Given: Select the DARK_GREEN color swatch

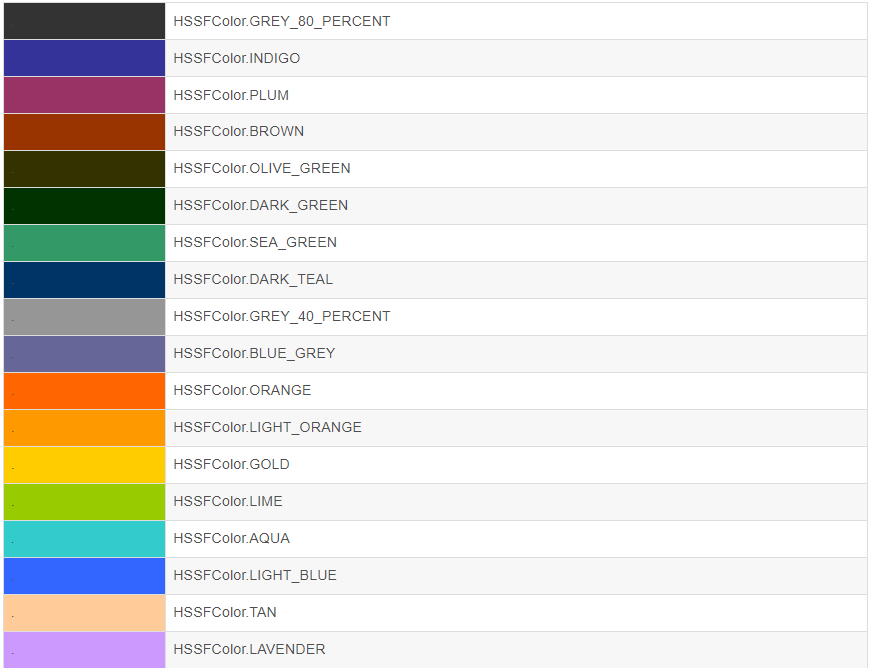Looking at the screenshot, I should click(x=84, y=206).
